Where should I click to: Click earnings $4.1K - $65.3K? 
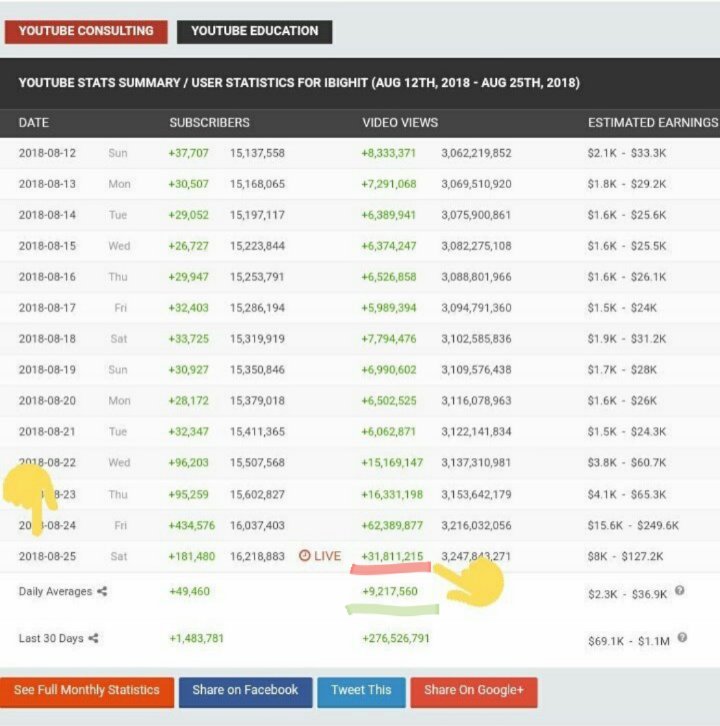pyautogui.click(x=627, y=494)
